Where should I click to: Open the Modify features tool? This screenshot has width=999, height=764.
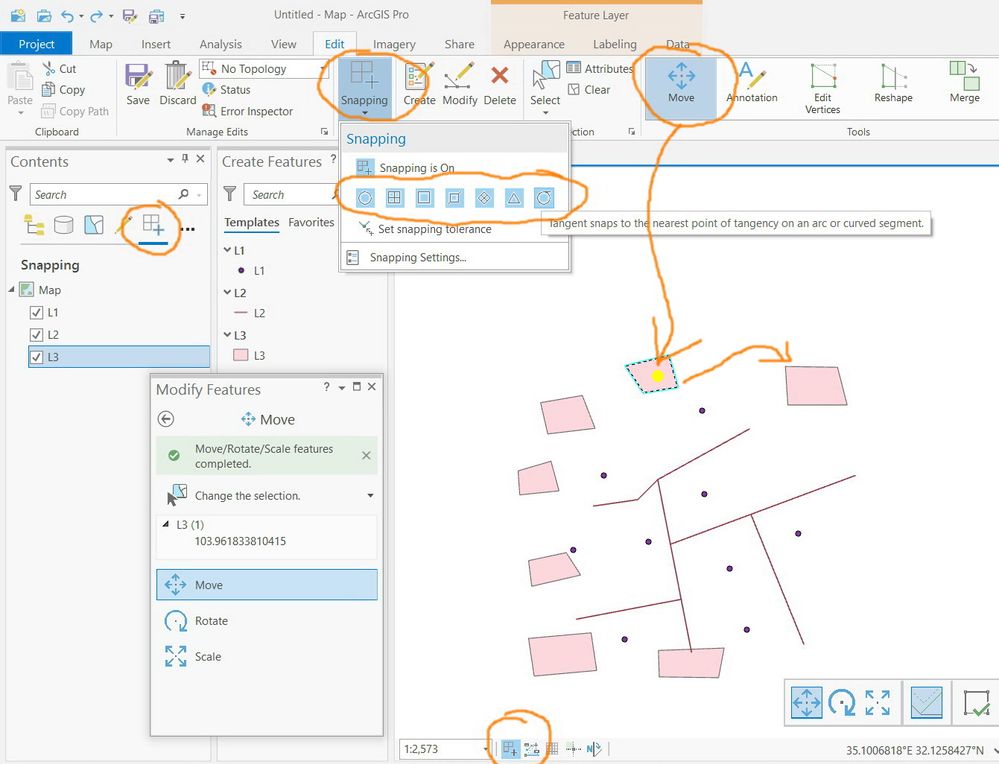[459, 83]
